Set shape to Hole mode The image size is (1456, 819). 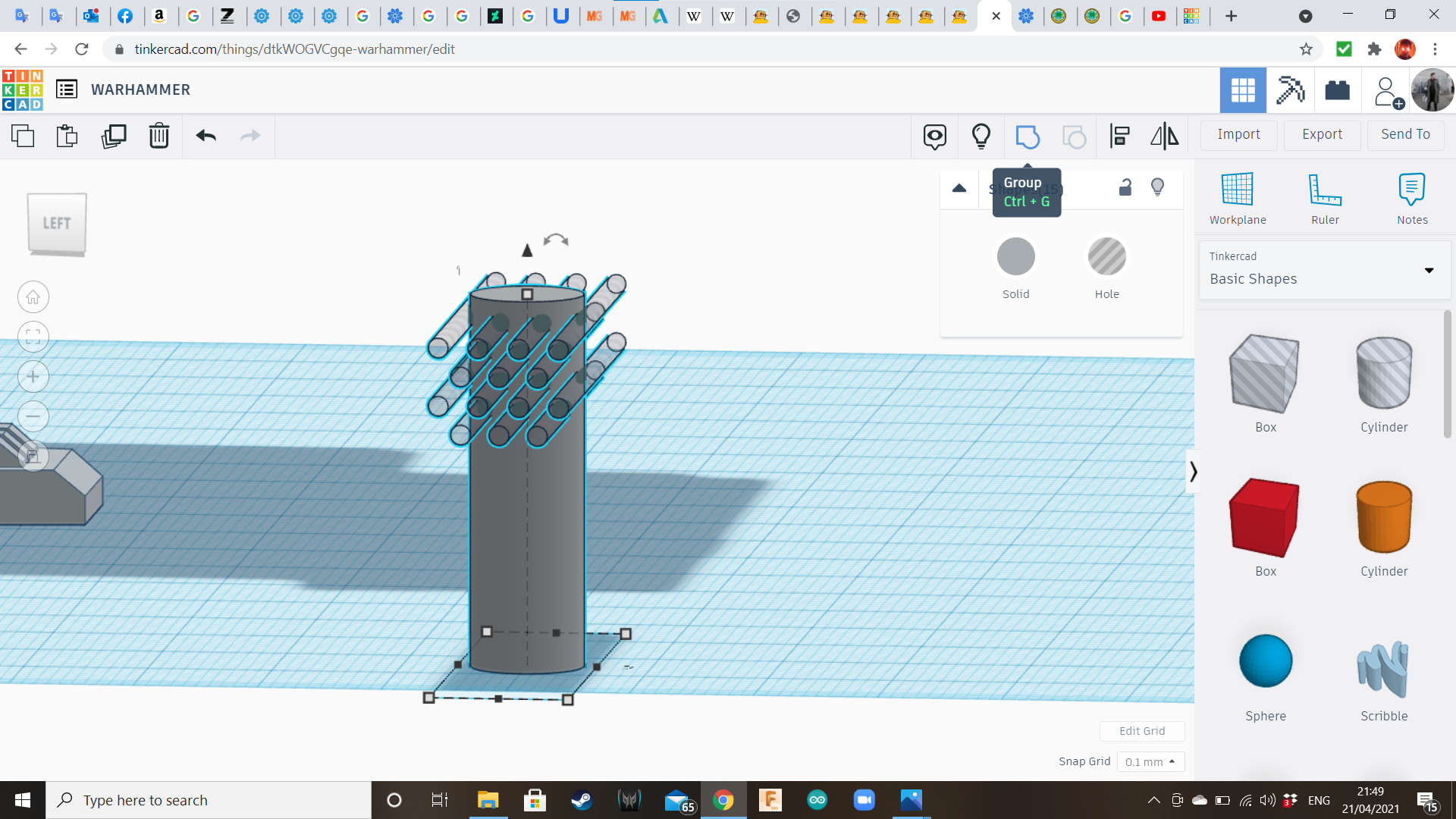[1106, 257]
